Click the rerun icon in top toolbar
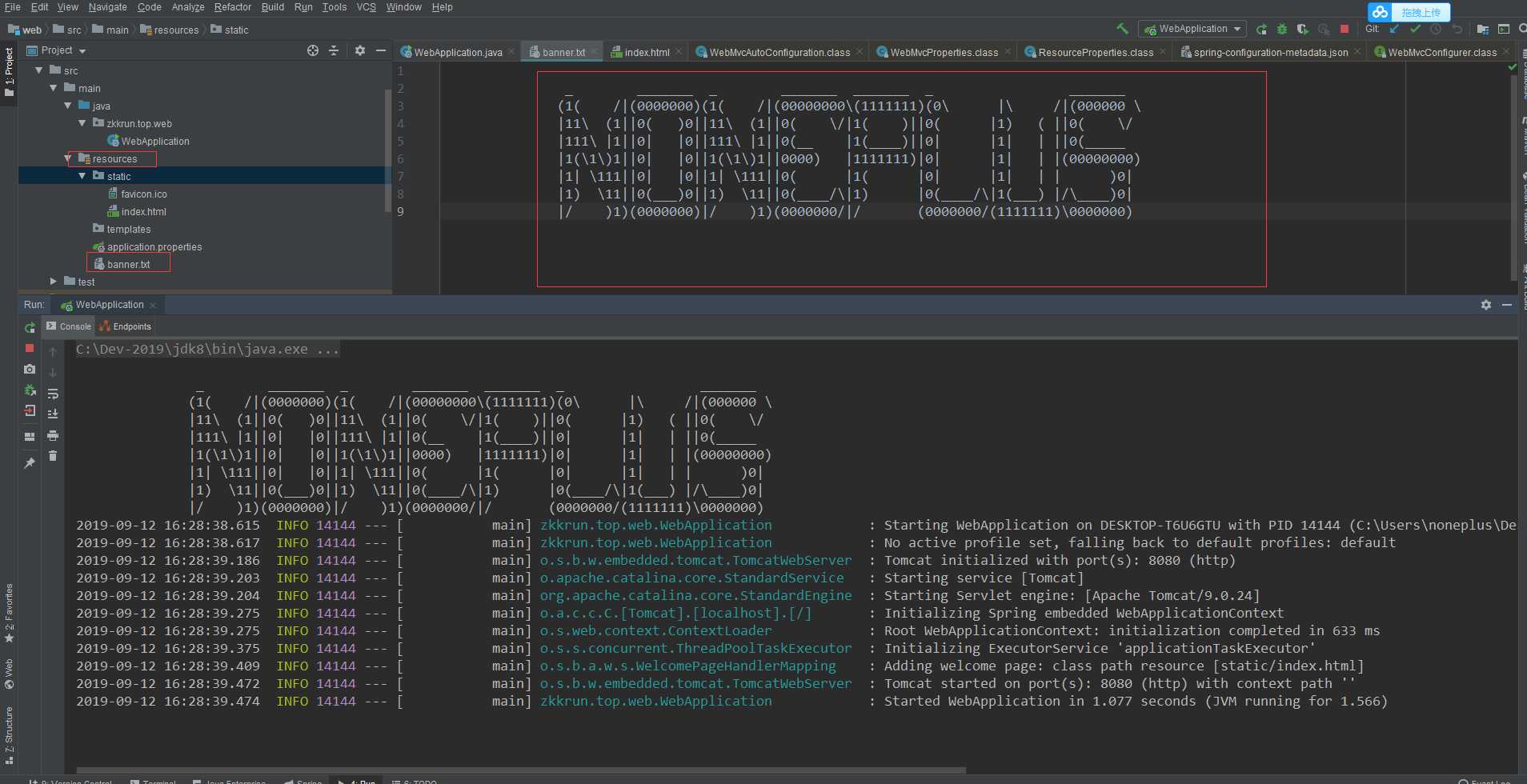This screenshot has width=1527, height=784. pyautogui.click(x=1261, y=29)
